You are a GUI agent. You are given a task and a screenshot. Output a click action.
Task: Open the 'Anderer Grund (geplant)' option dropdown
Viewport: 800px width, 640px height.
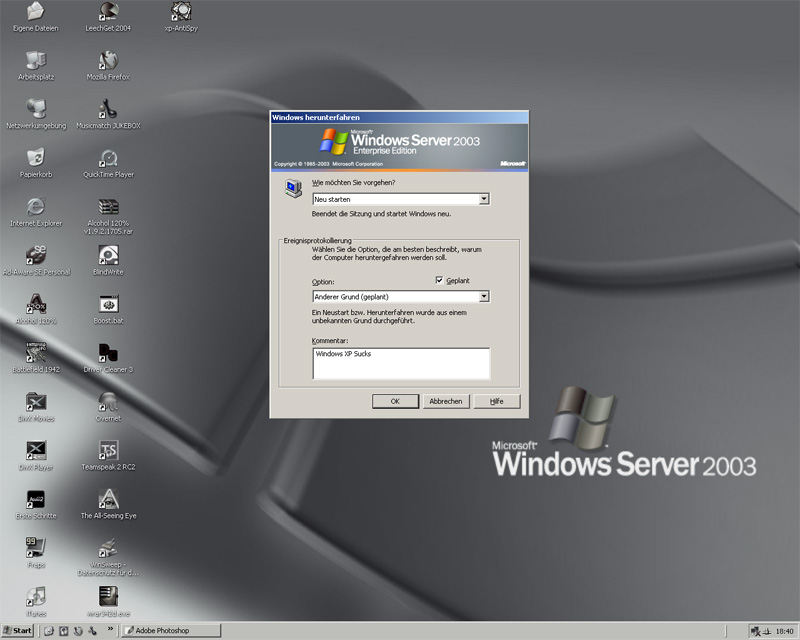point(484,297)
